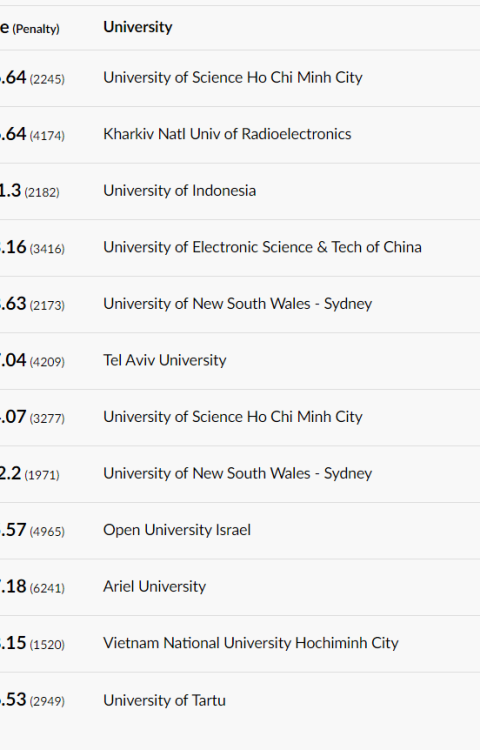Select University of Electronic Science & Tech of China

pyautogui.click(x=262, y=247)
